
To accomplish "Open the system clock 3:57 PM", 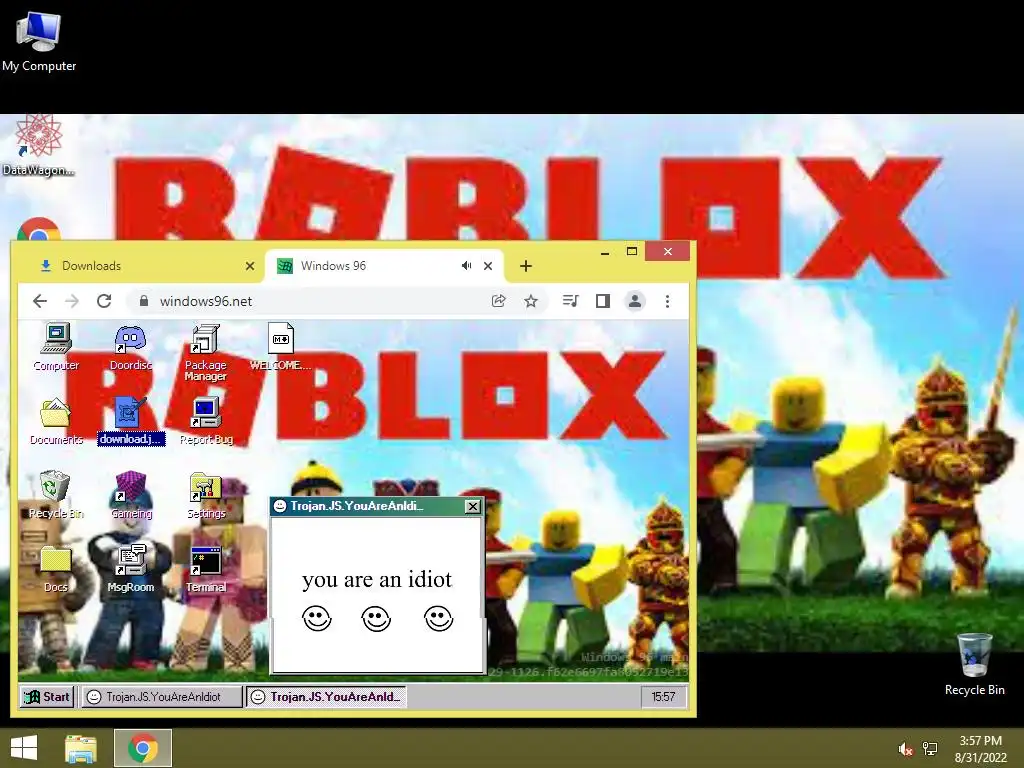I will pos(980,749).
